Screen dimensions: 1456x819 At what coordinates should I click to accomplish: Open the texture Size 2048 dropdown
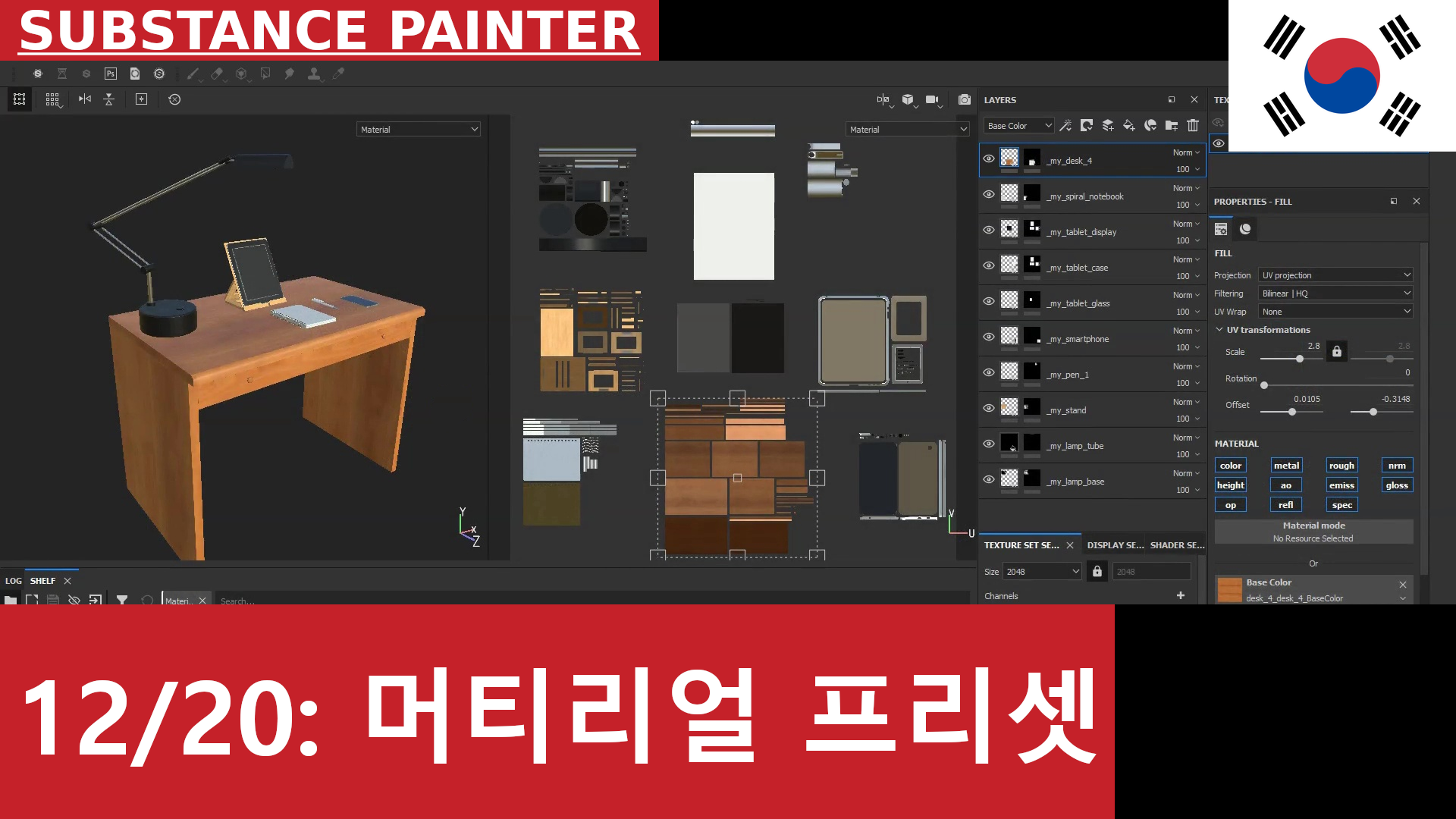pyautogui.click(x=1042, y=572)
